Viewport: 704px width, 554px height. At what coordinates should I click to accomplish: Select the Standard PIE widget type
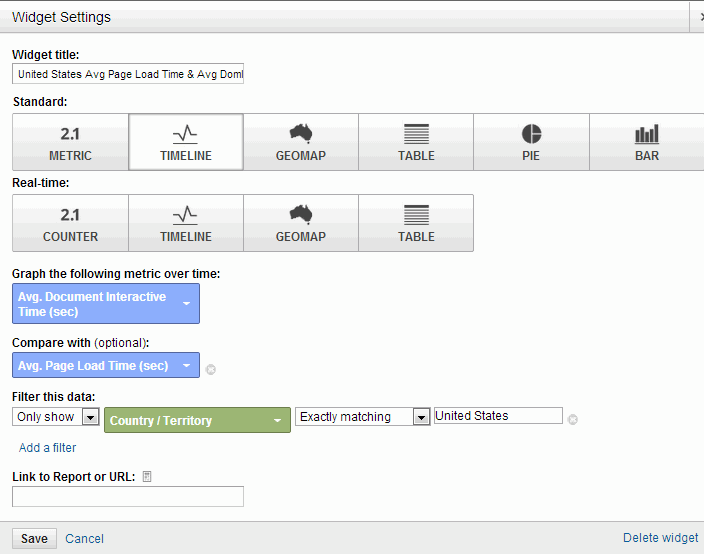tap(531, 142)
